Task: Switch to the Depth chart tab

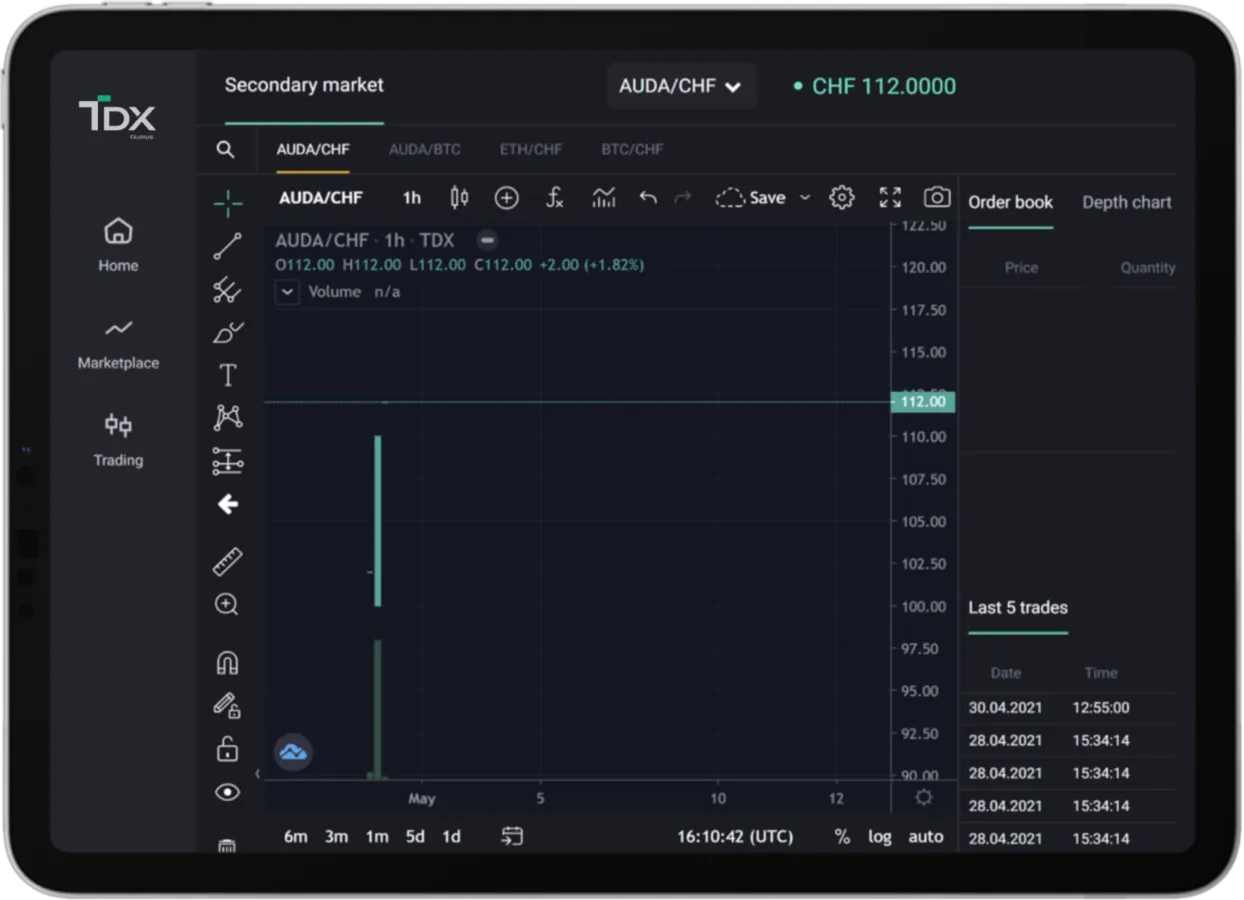Action: 1126,202
